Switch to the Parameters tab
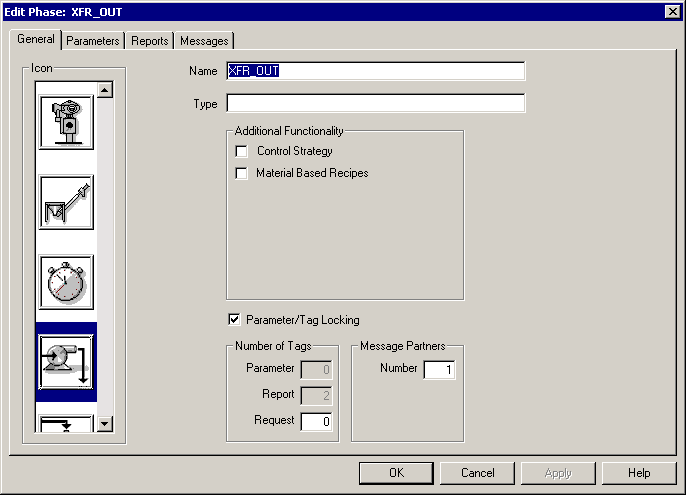The height and width of the screenshot is (495, 686). click(93, 41)
